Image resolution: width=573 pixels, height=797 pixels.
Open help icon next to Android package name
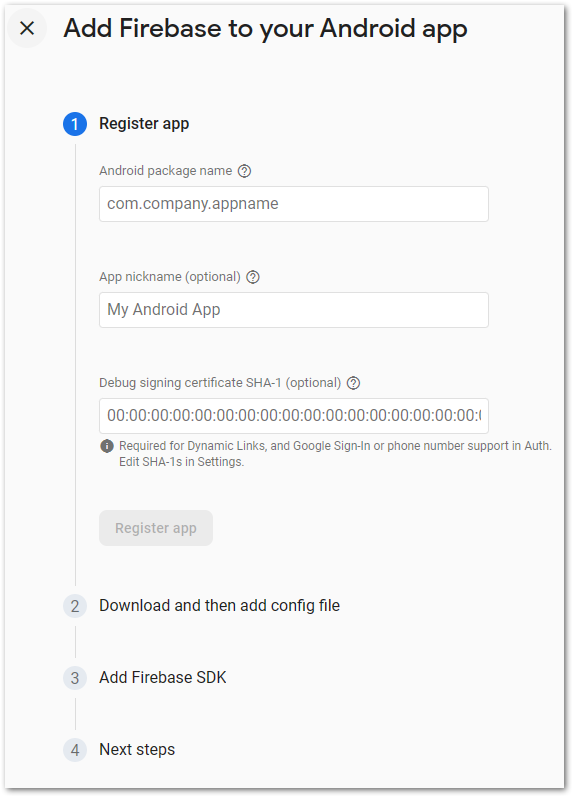(x=245, y=171)
